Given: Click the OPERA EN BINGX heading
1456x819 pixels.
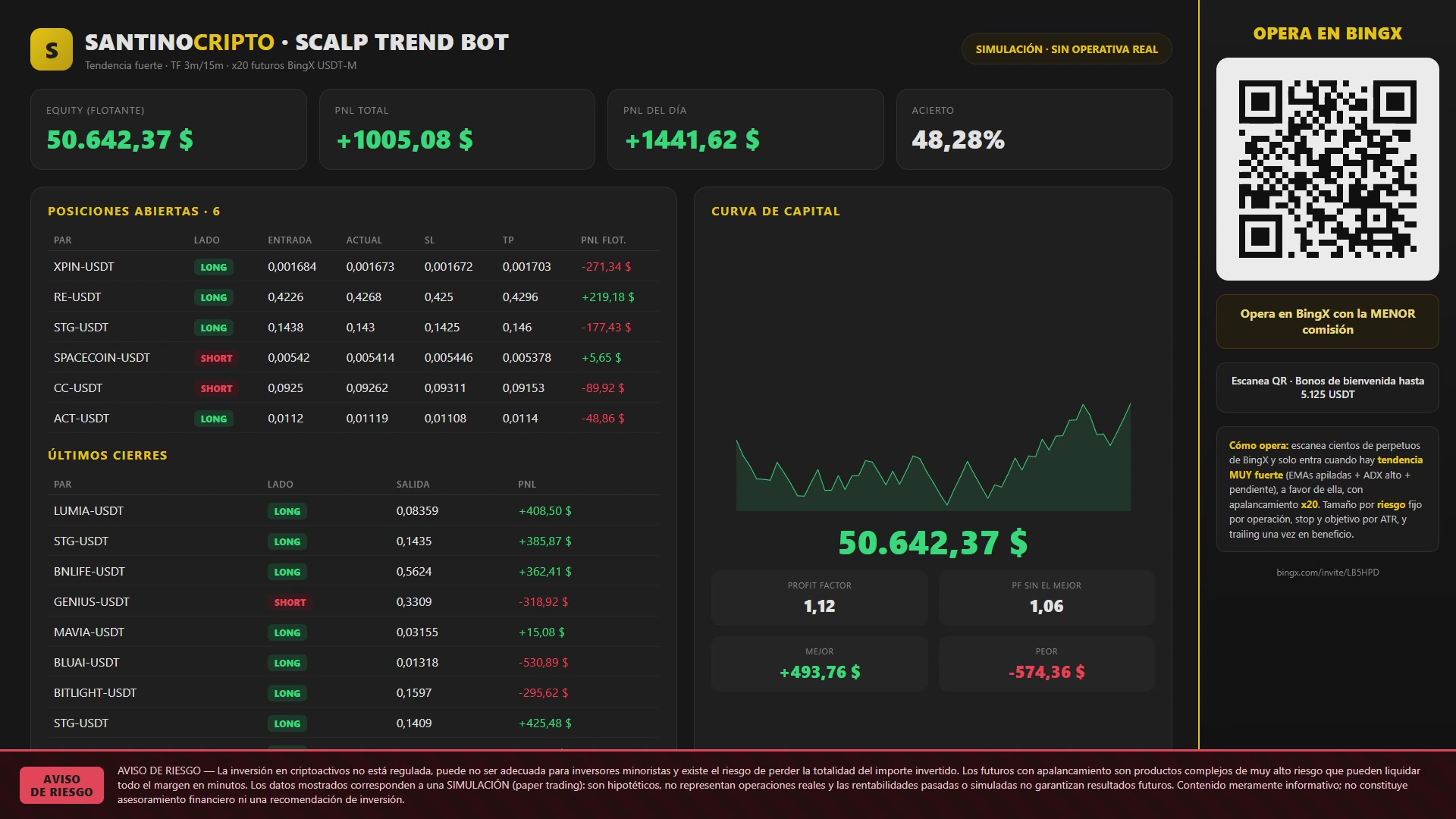Looking at the screenshot, I should (x=1327, y=33).
